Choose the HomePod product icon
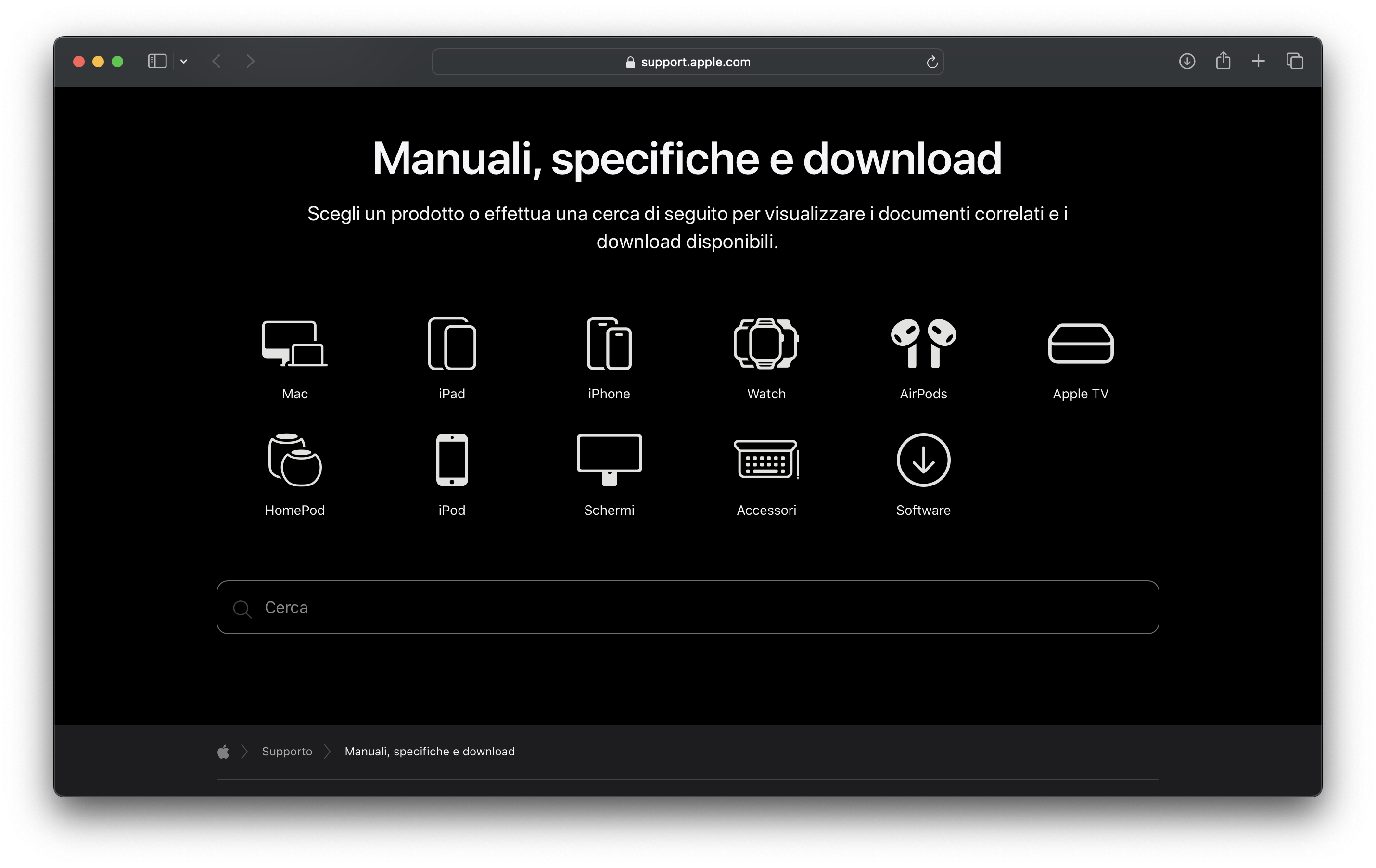This screenshot has height=868, width=1376. pos(294,460)
